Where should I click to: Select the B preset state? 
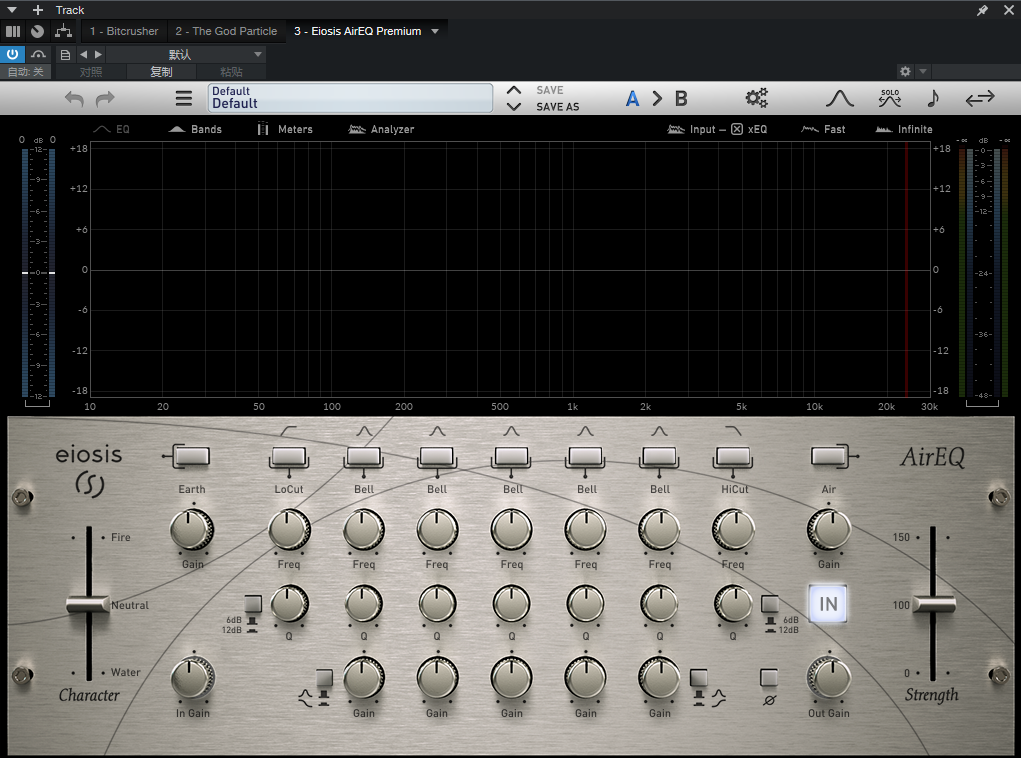click(x=681, y=99)
